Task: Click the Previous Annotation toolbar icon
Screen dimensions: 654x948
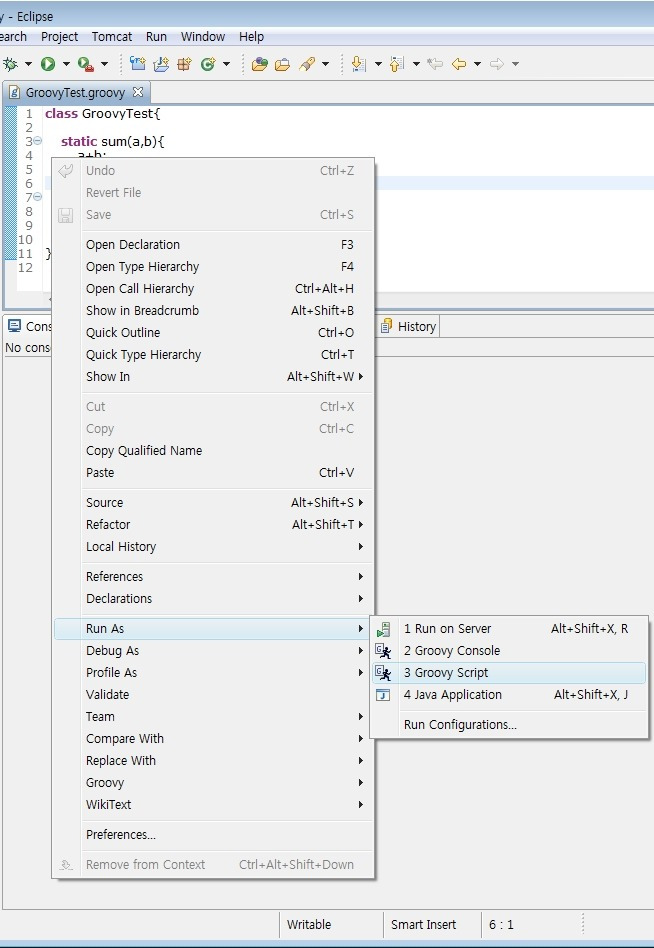Action: pos(397,63)
